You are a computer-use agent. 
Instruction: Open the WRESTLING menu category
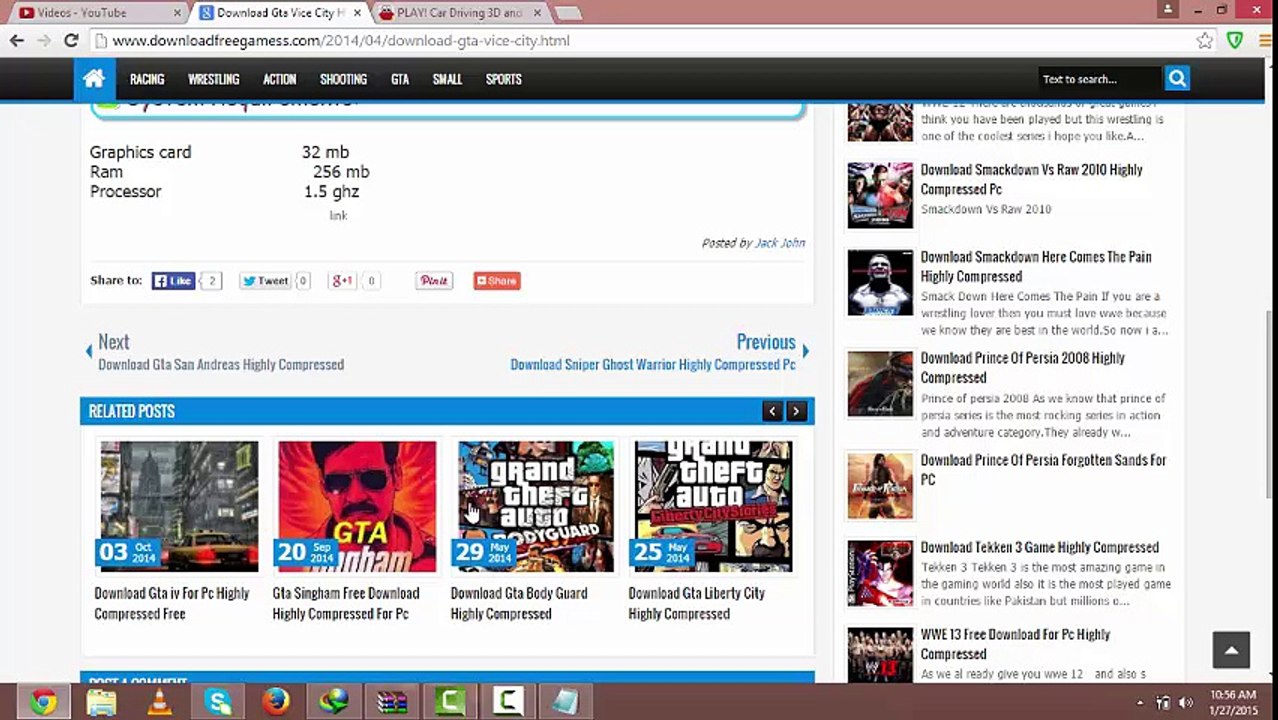(214, 79)
